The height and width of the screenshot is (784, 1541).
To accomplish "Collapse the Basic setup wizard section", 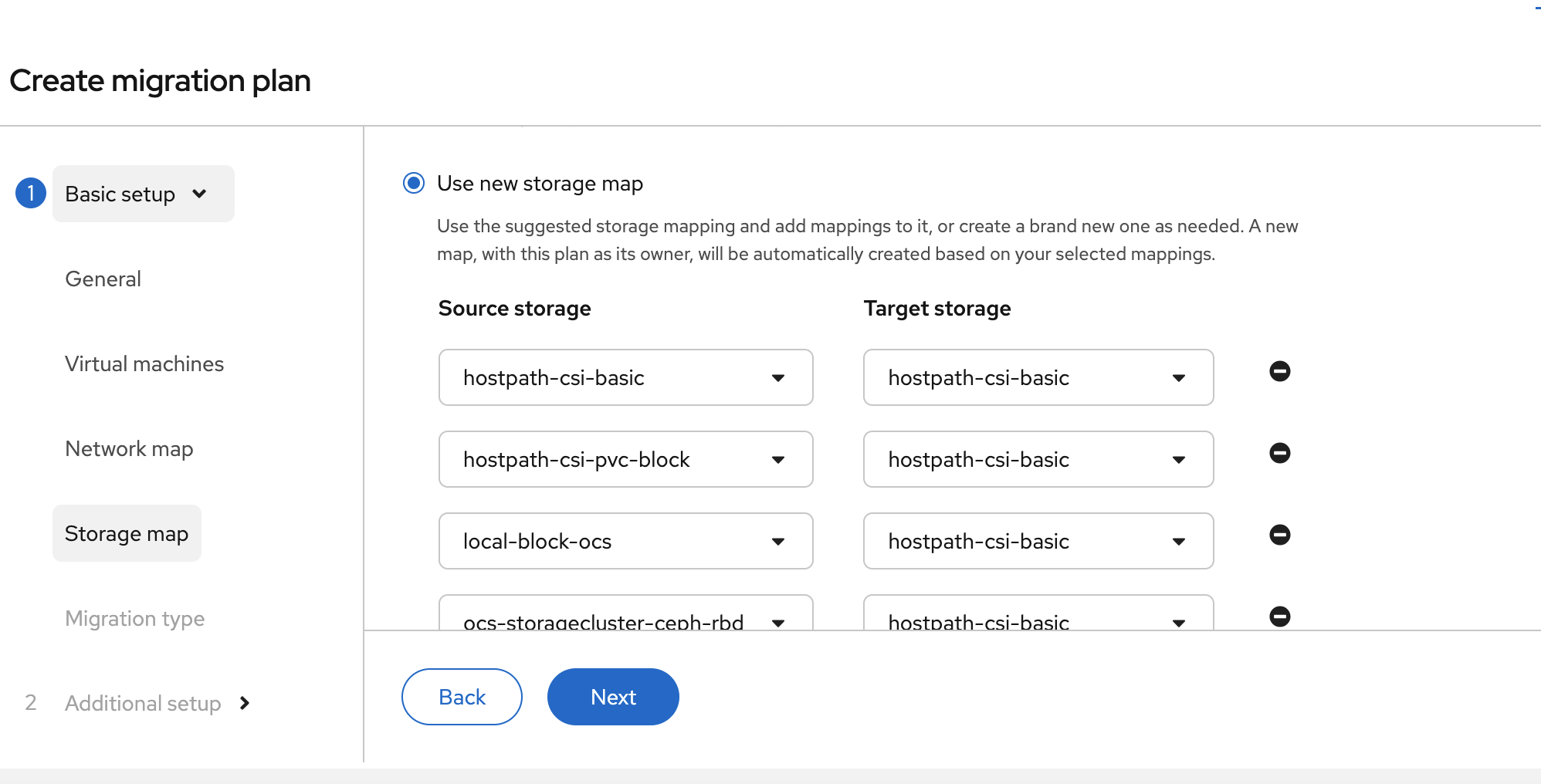I will [143, 194].
